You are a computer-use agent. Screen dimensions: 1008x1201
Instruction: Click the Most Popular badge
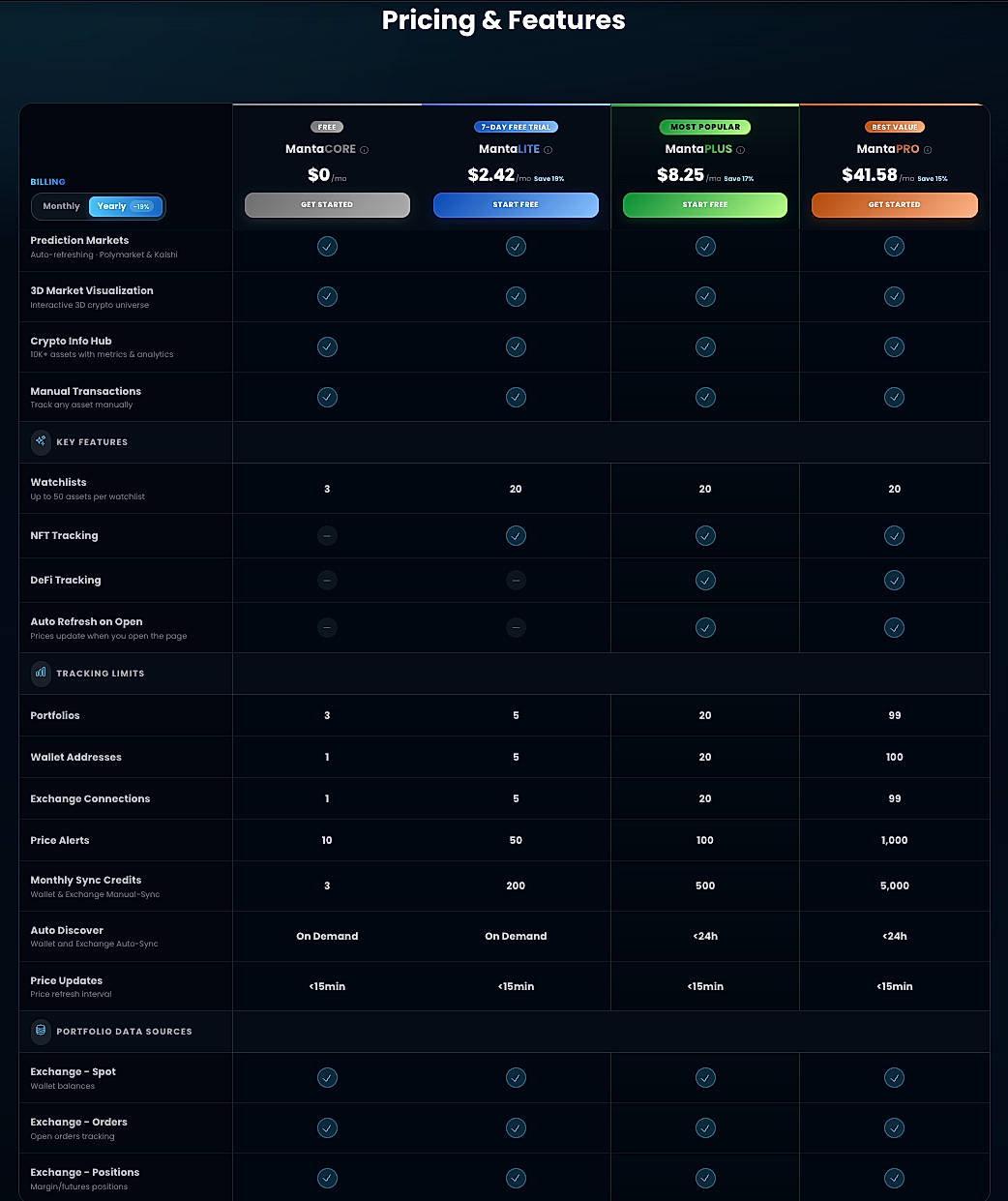tap(705, 127)
